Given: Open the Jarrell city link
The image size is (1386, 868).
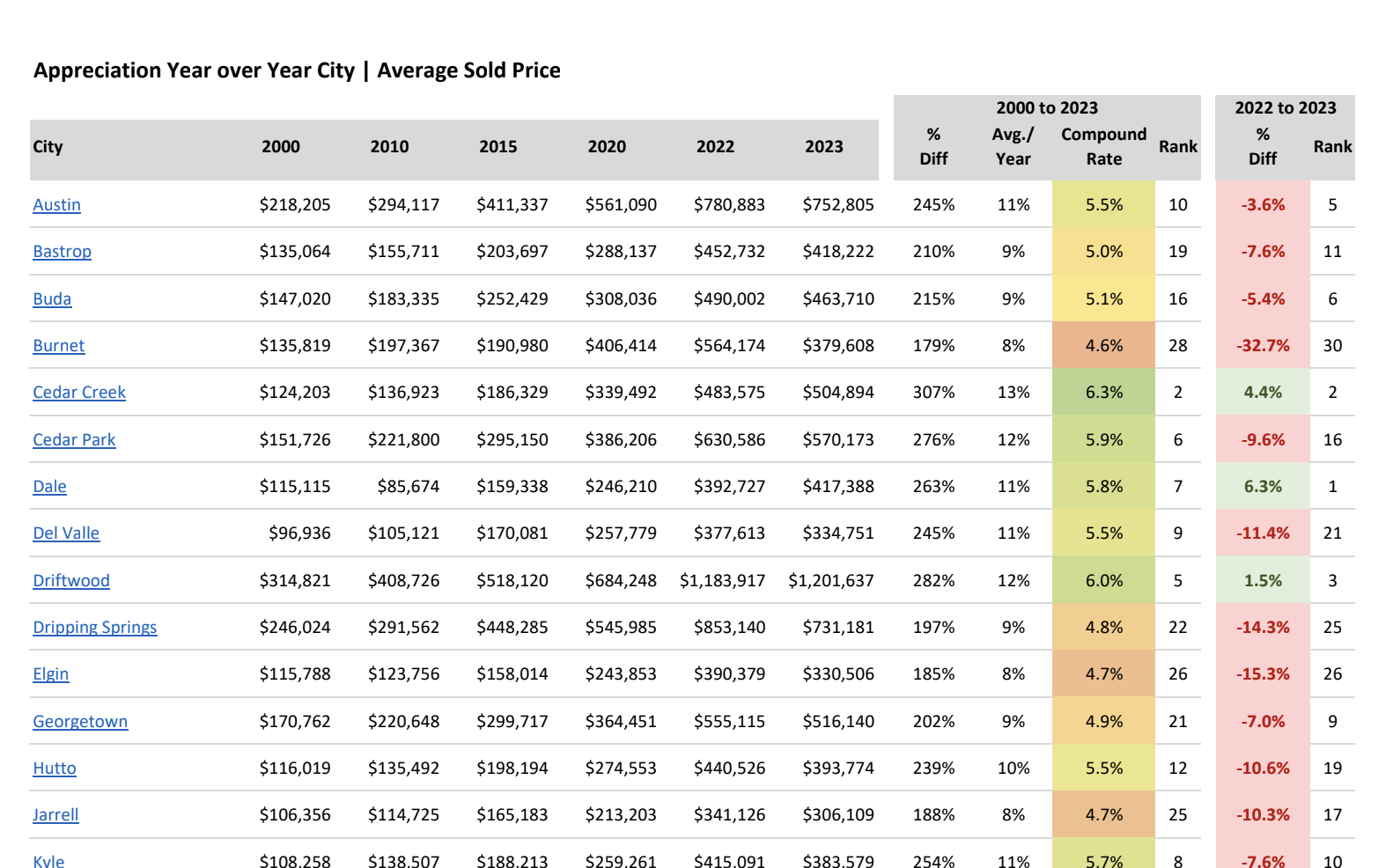Looking at the screenshot, I should [55, 815].
